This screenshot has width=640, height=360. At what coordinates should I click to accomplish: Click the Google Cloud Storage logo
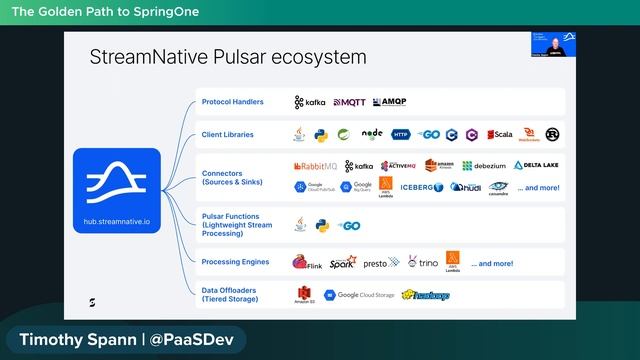pos(359,295)
